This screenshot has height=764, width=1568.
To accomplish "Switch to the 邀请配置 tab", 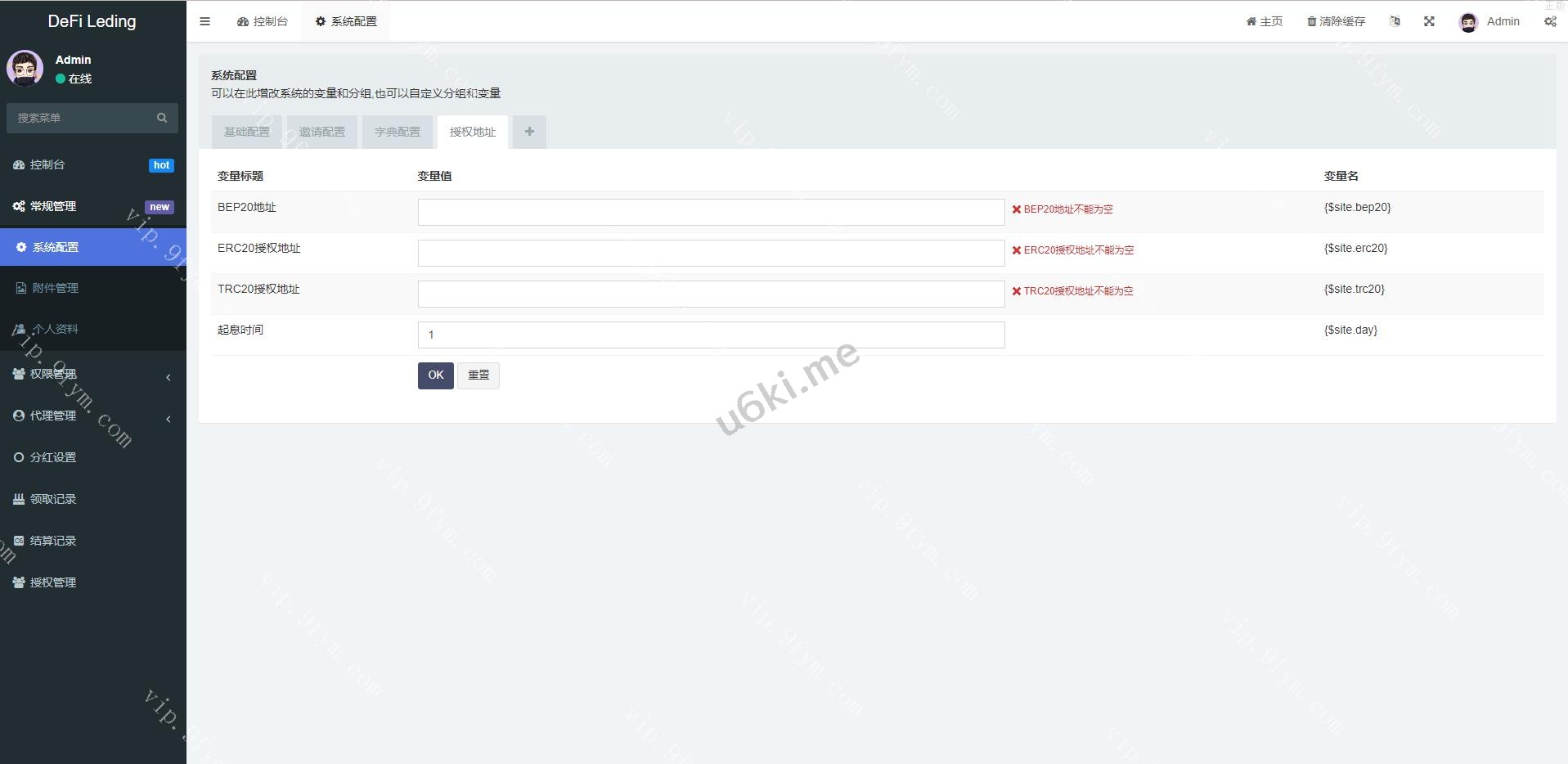I will point(321,132).
